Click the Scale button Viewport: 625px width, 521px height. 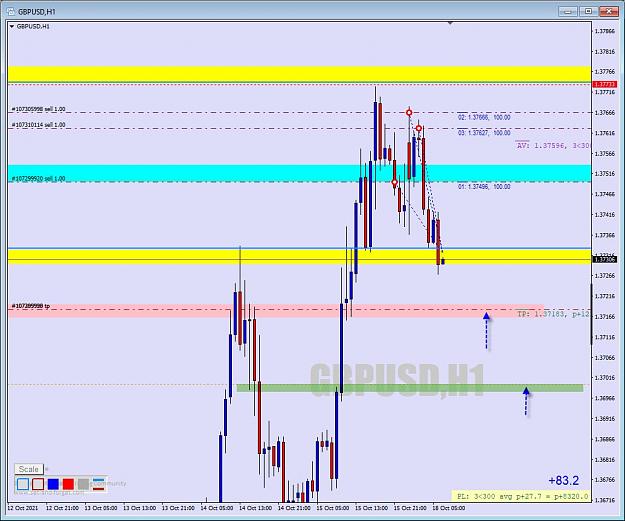click(29, 469)
